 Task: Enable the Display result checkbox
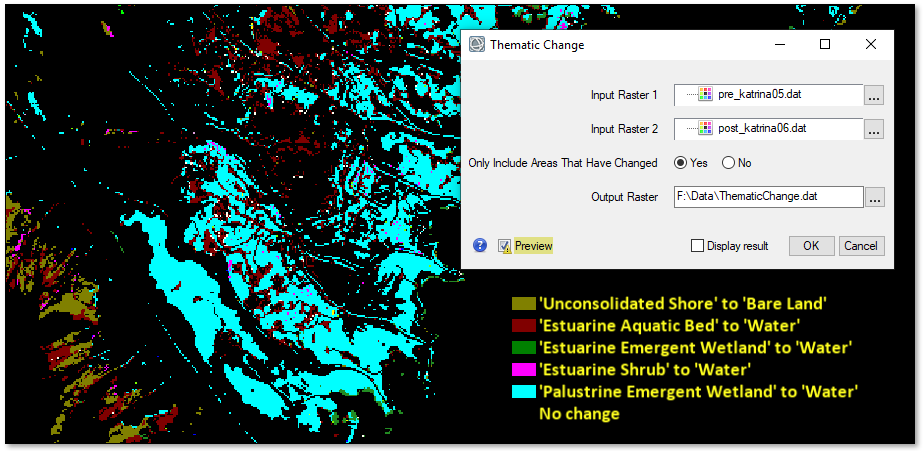698,246
